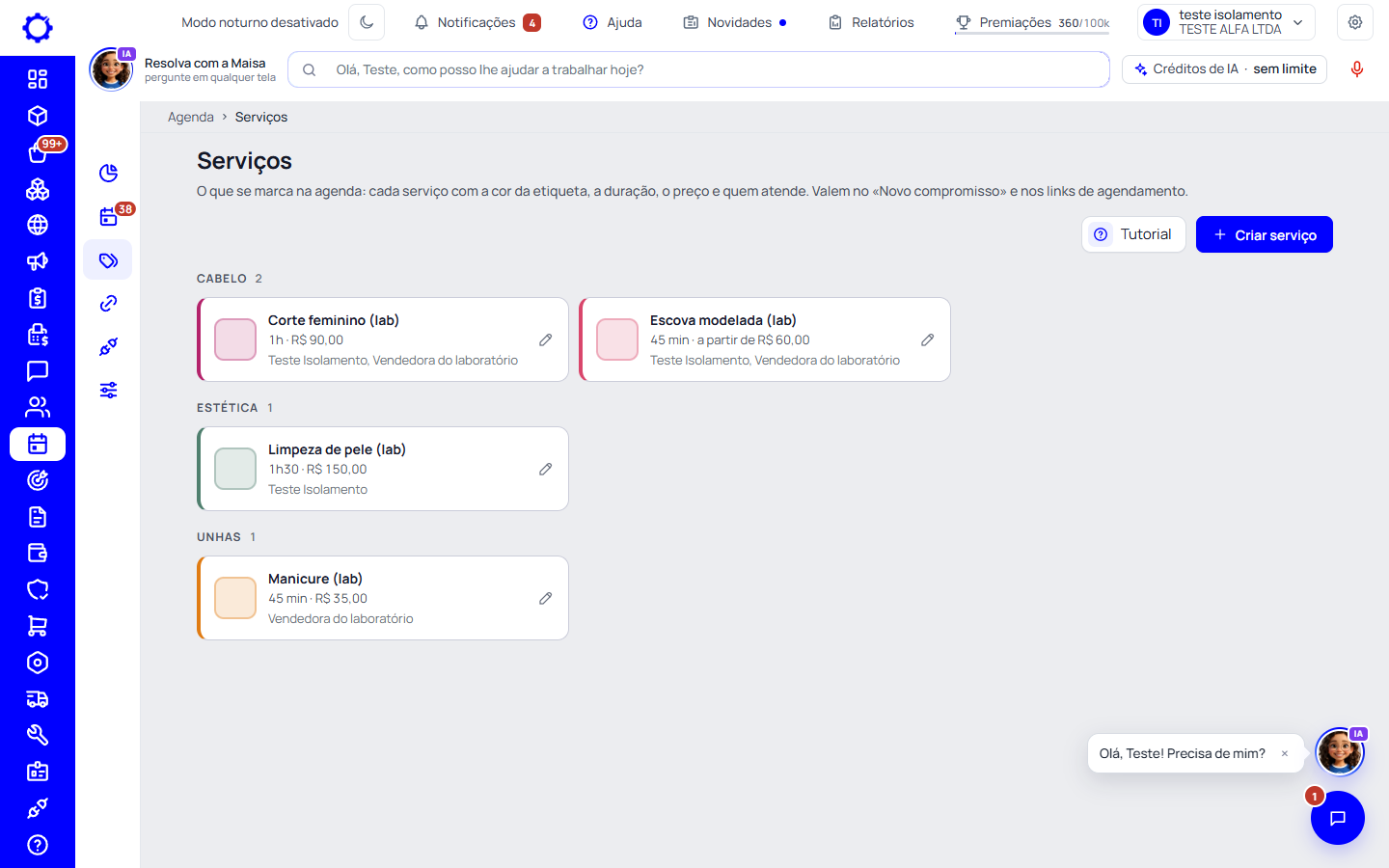Click Escova modelada color swatch
1389x868 pixels.
tap(617, 339)
